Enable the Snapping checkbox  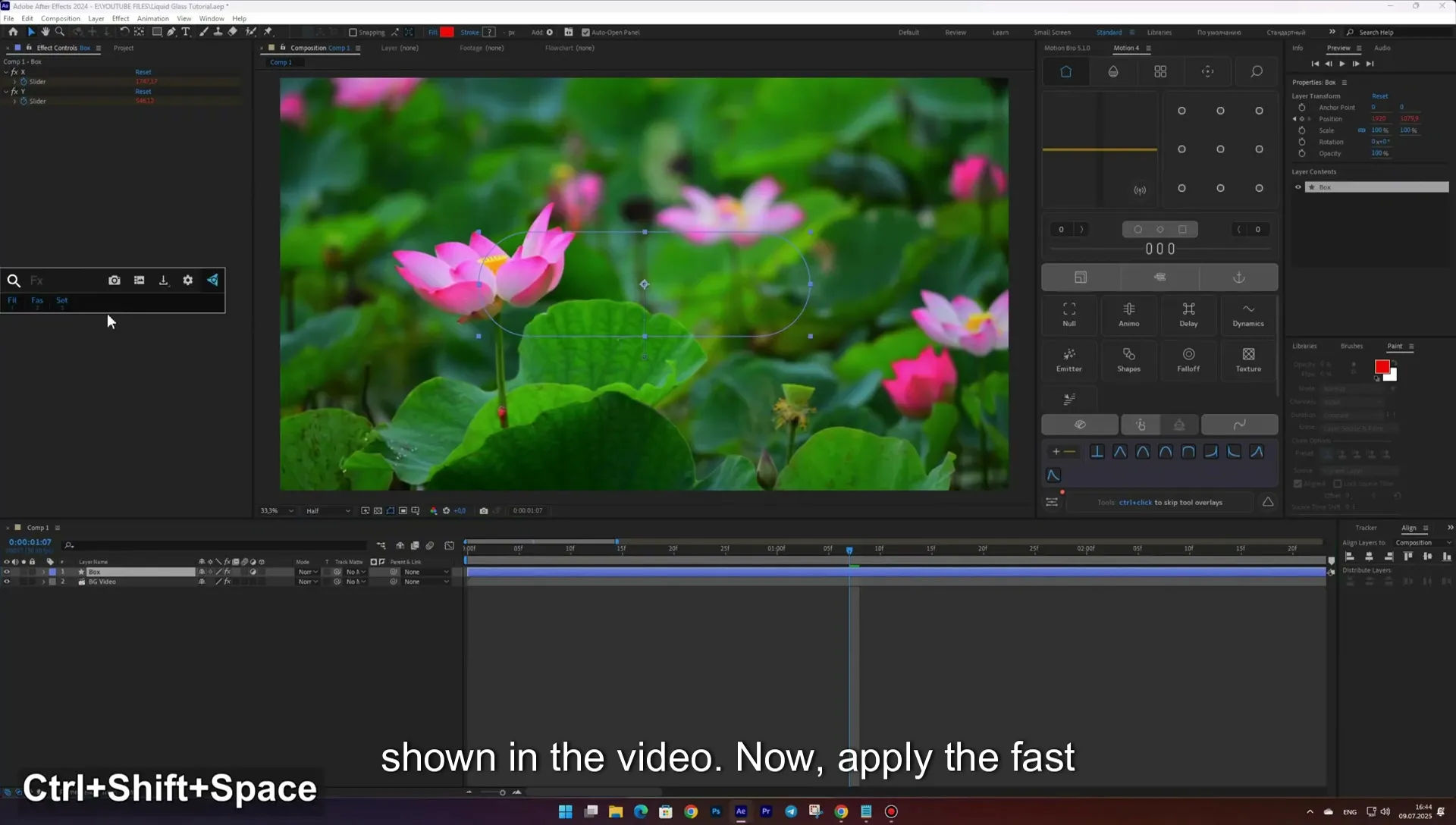coord(353,33)
